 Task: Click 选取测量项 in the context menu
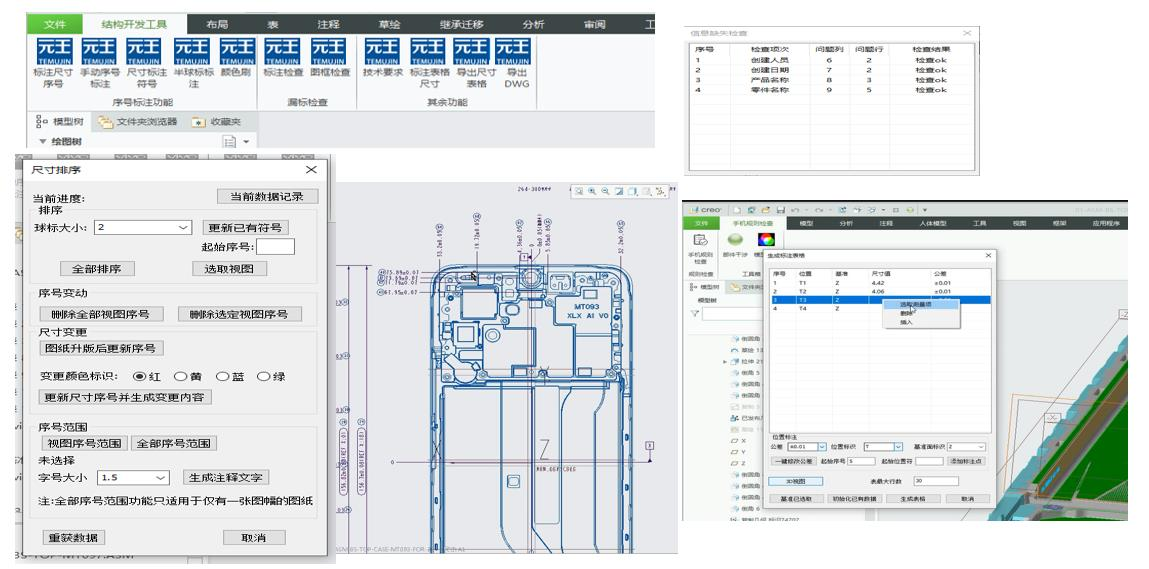coord(914,304)
